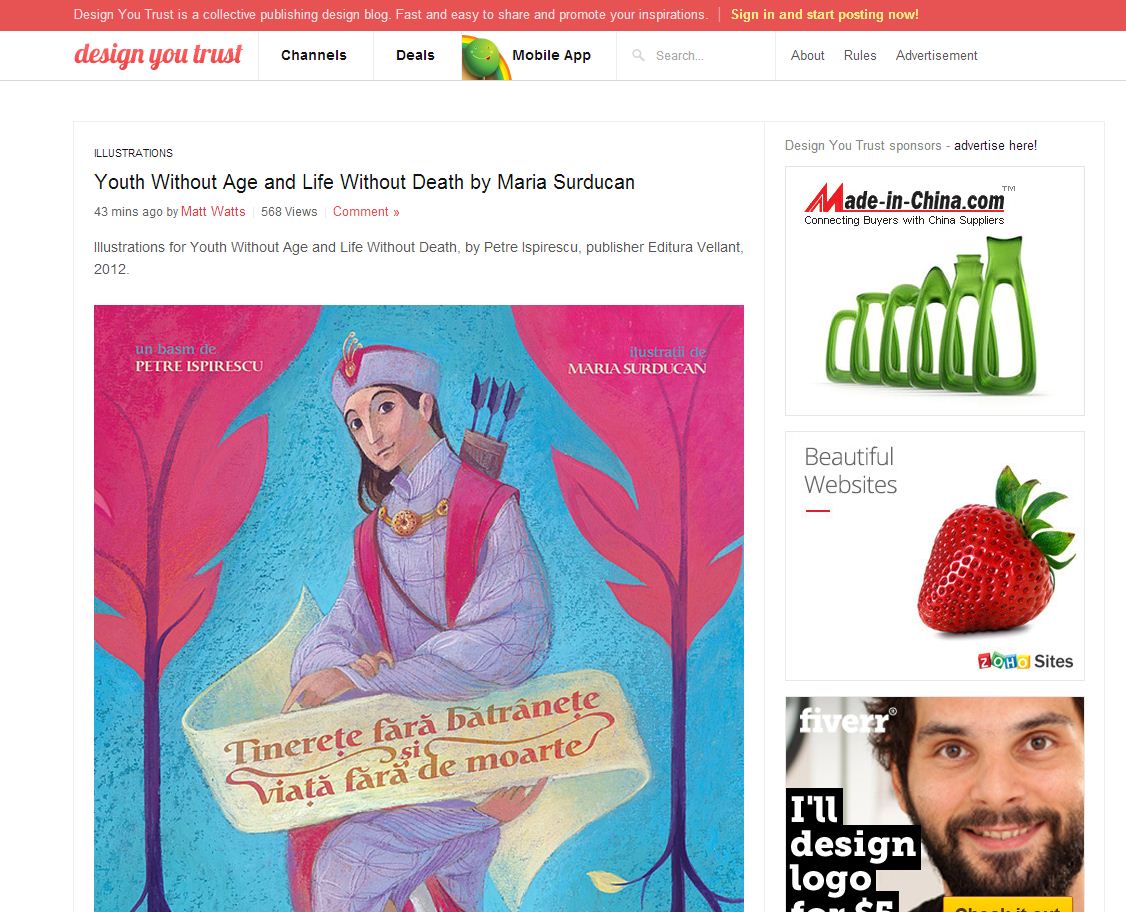This screenshot has width=1126, height=912.
Task: Open the Channels menu
Action: 314,55
